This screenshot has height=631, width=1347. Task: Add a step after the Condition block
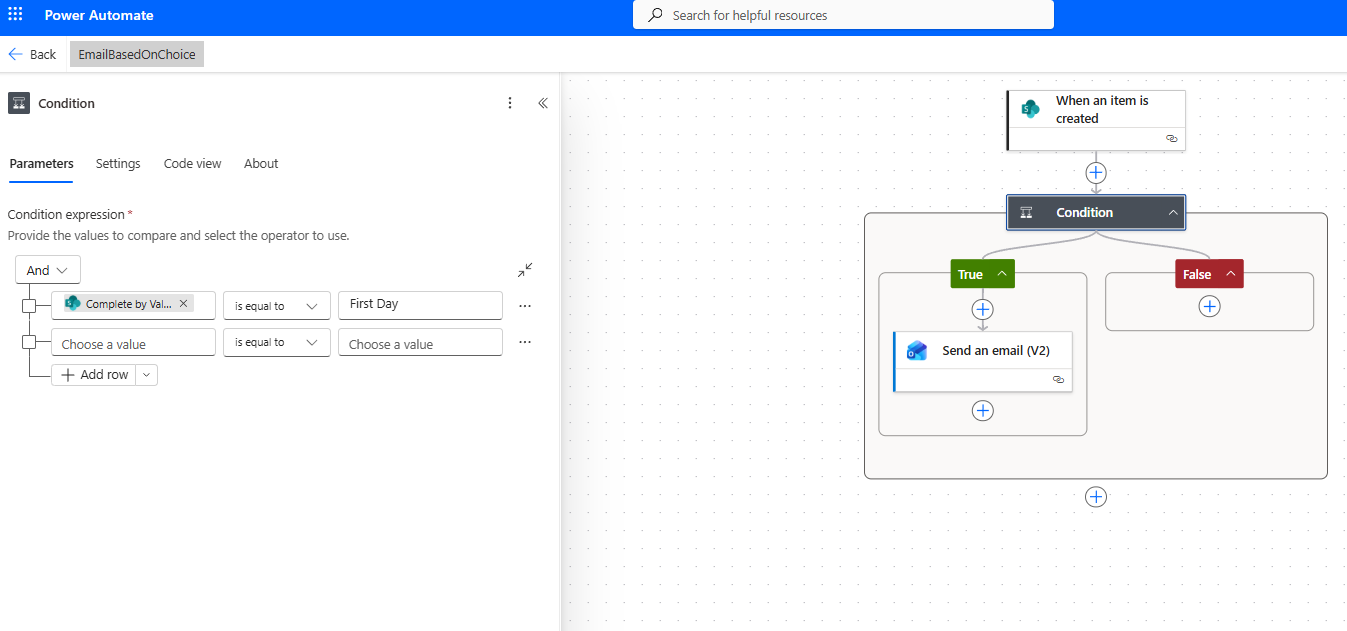coord(1096,497)
